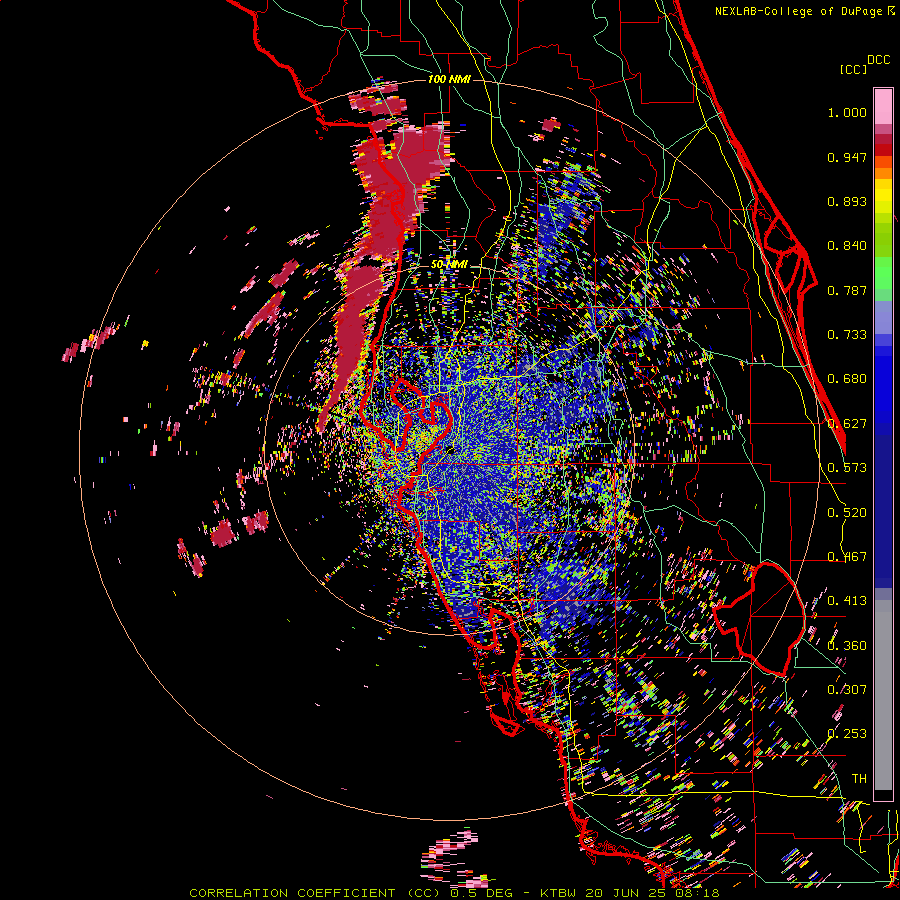900x900 pixels.
Task: Click the 20 JUN 25 date text
Action: click(624, 893)
